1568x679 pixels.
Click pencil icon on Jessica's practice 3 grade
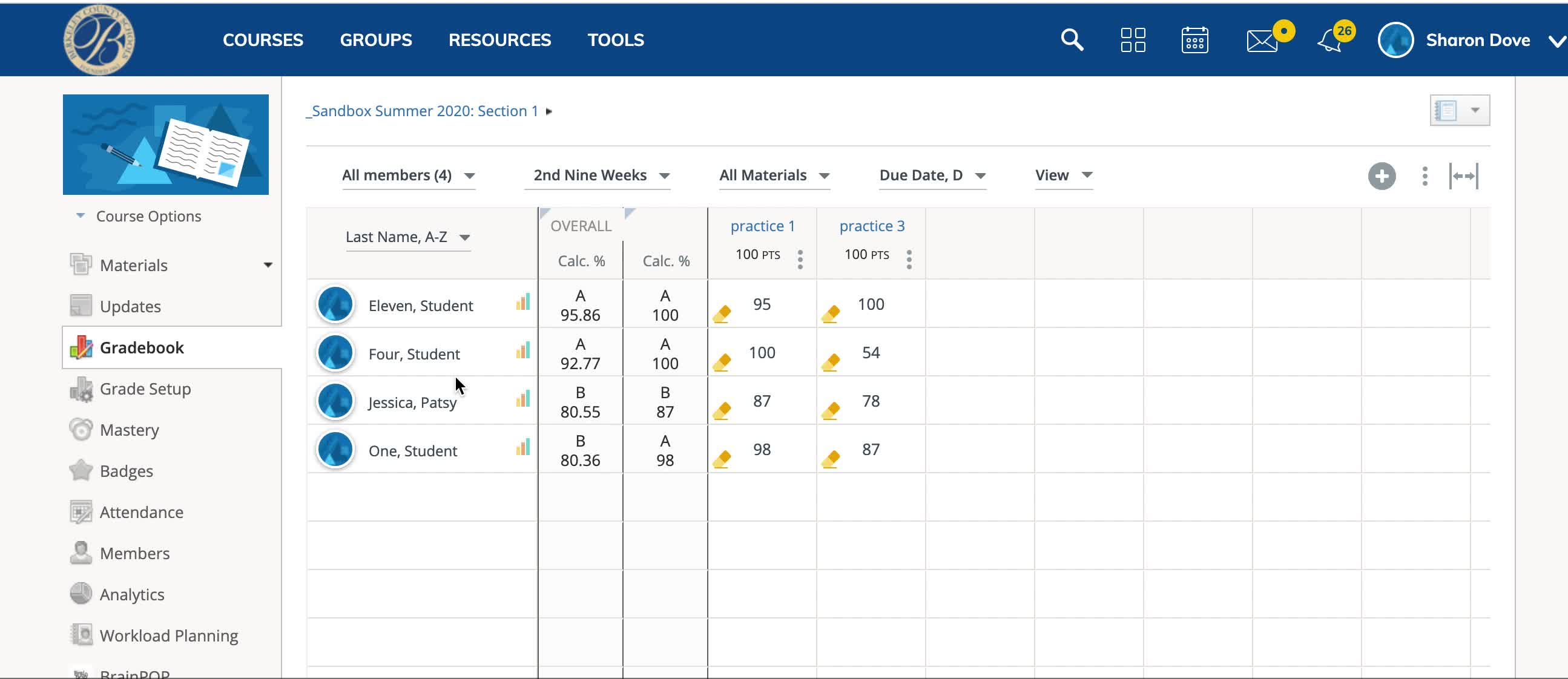pos(831,411)
